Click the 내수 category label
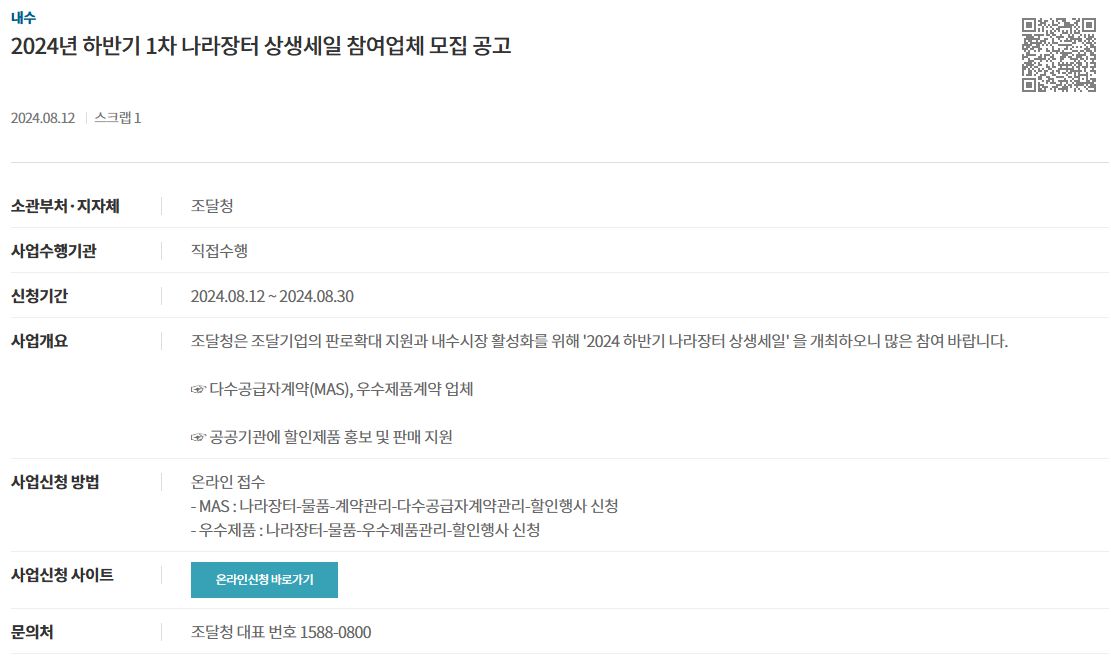Screen dimensions: 1111x661 click(x=23, y=18)
